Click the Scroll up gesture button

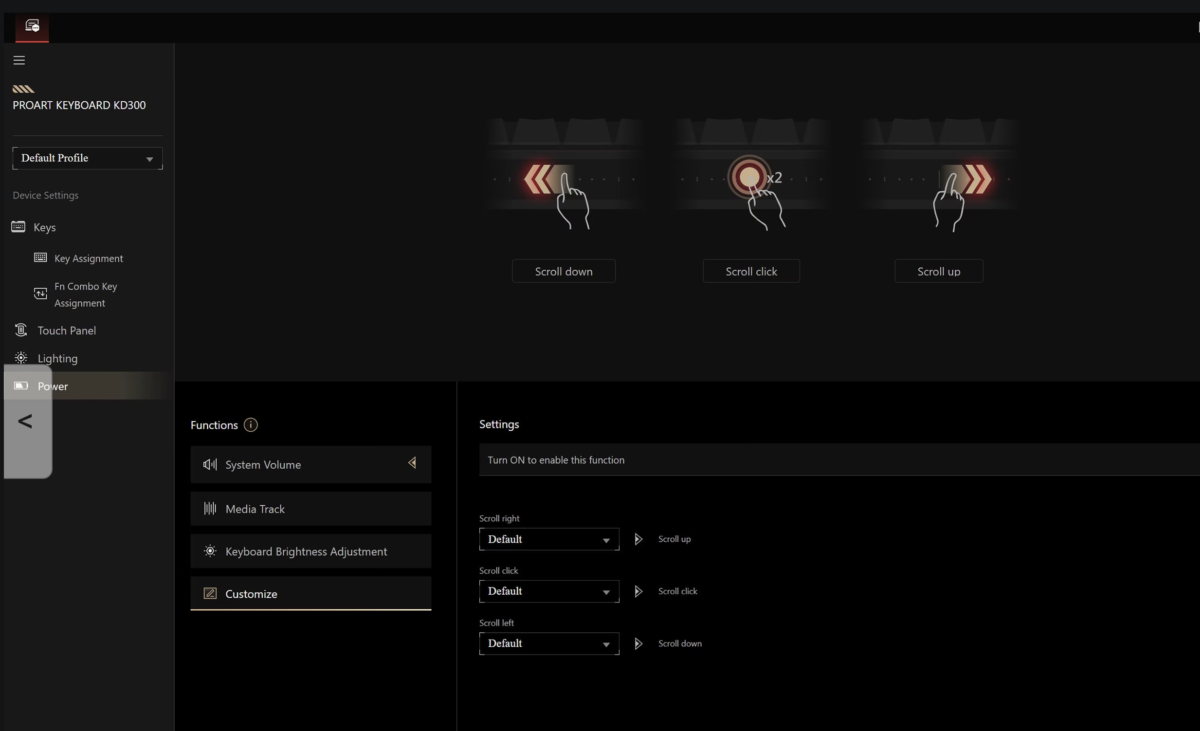point(939,271)
